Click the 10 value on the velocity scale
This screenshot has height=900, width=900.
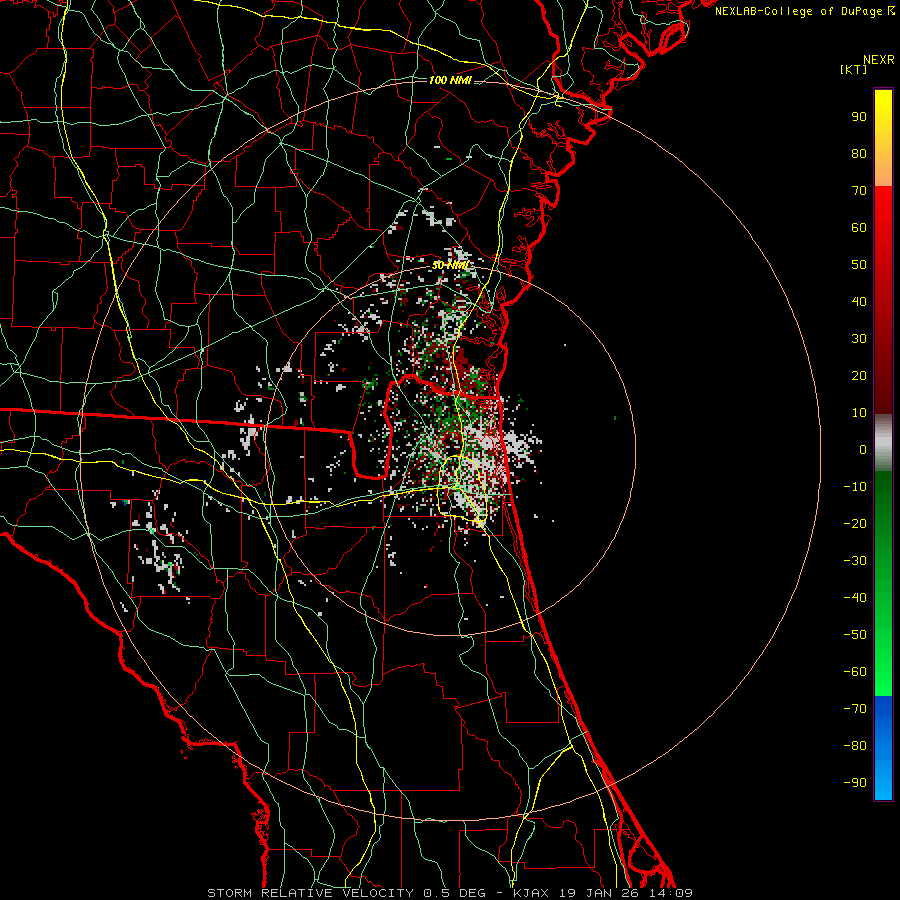859,413
